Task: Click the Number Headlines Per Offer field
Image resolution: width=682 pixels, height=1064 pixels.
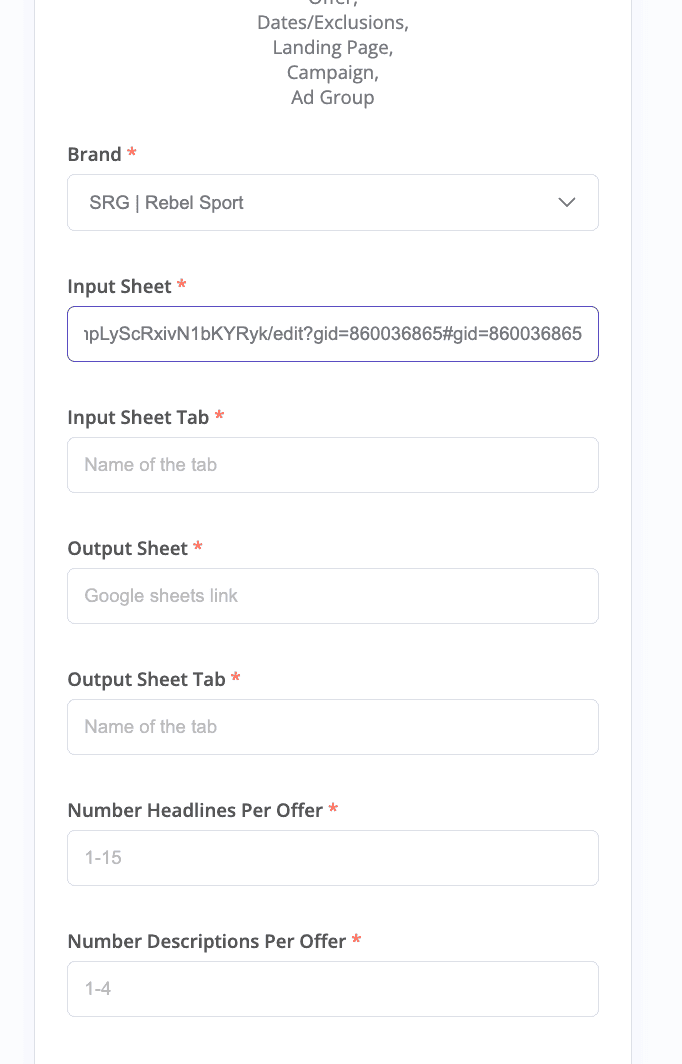Action: point(332,858)
